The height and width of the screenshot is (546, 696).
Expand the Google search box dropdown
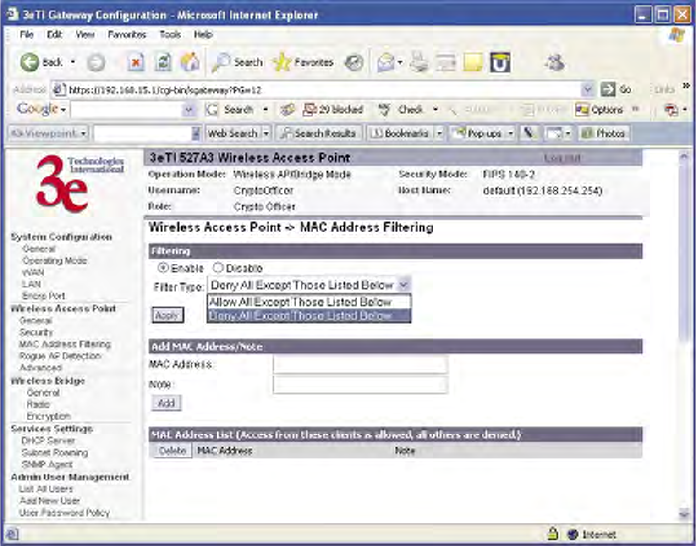pos(189,110)
